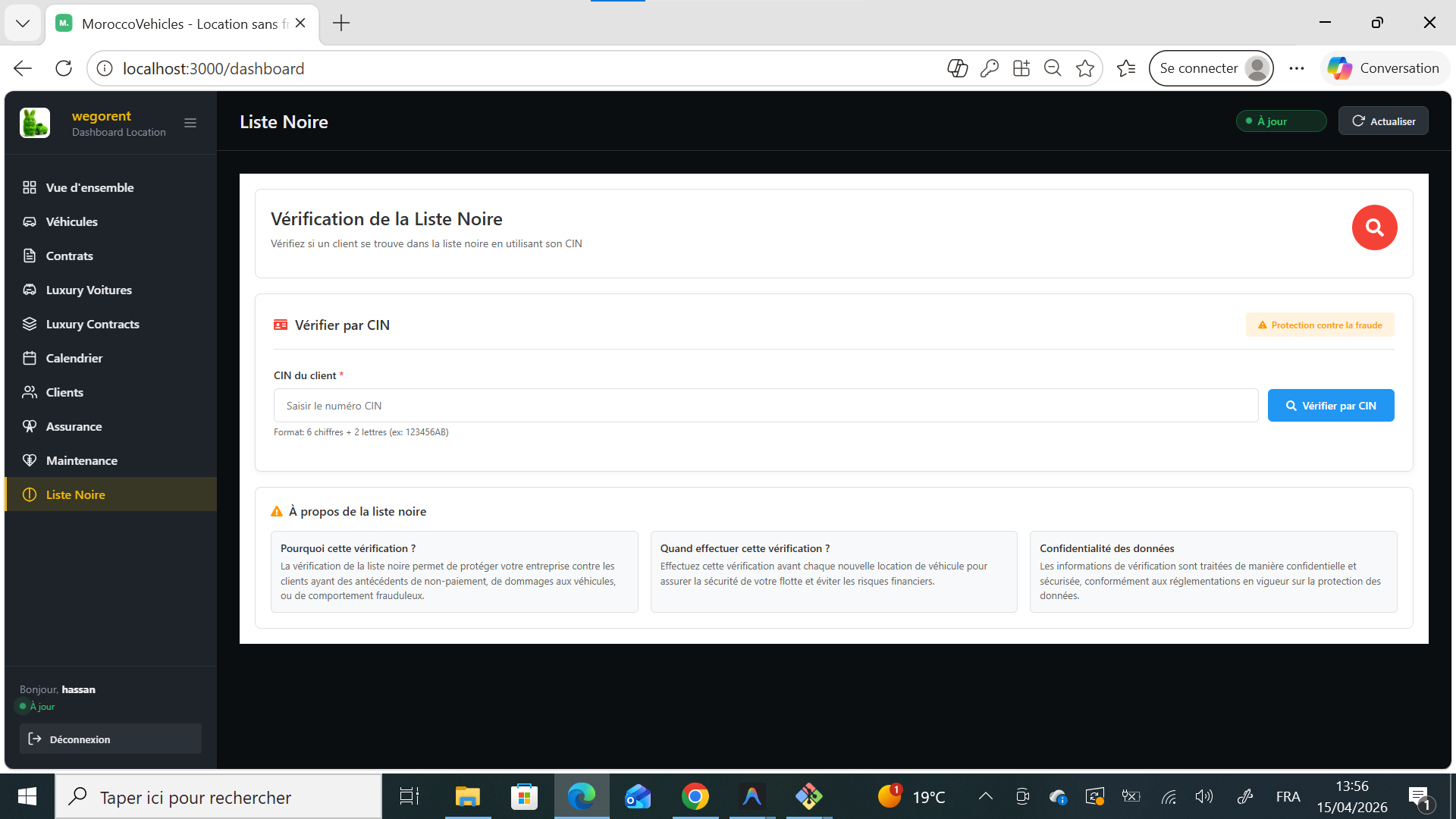Image resolution: width=1456 pixels, height=819 pixels.
Task: Add page to favorites star icon
Action: pos(1084,68)
